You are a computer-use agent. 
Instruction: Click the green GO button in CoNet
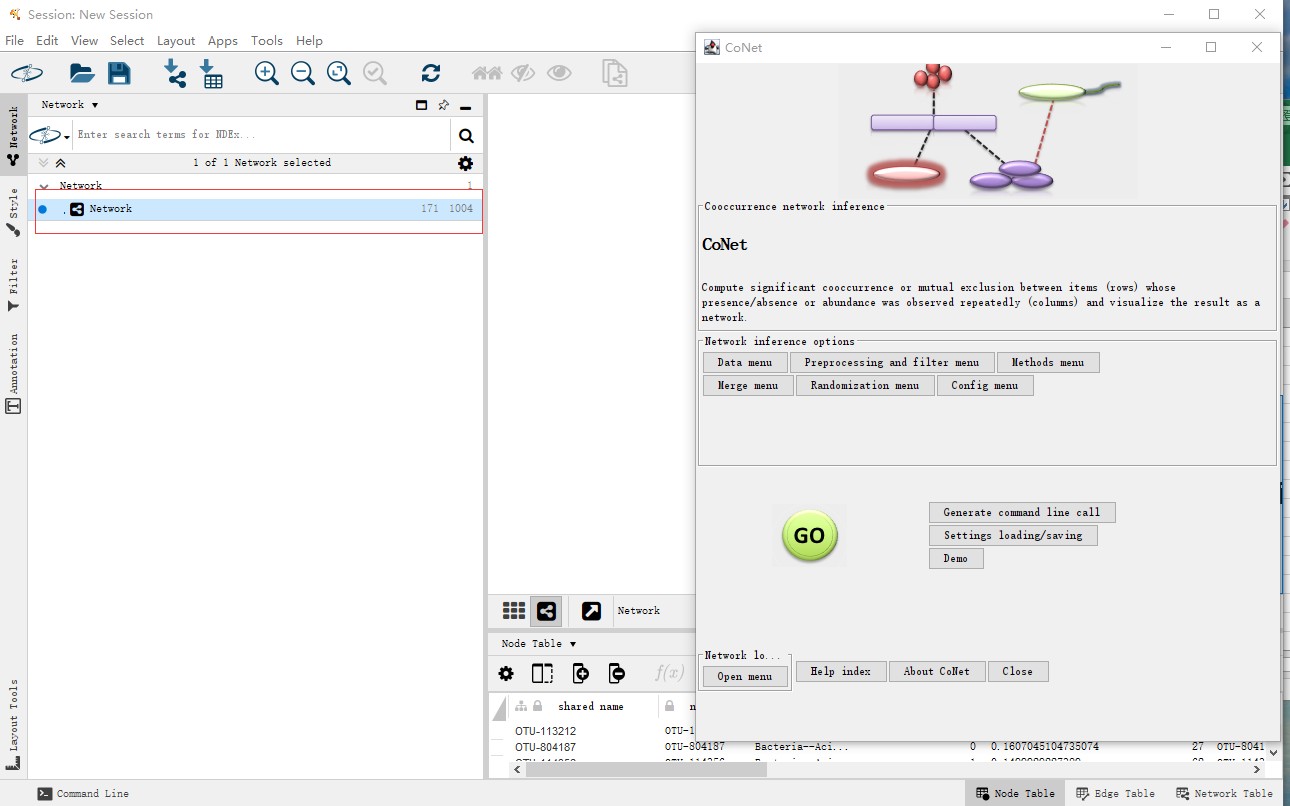810,536
